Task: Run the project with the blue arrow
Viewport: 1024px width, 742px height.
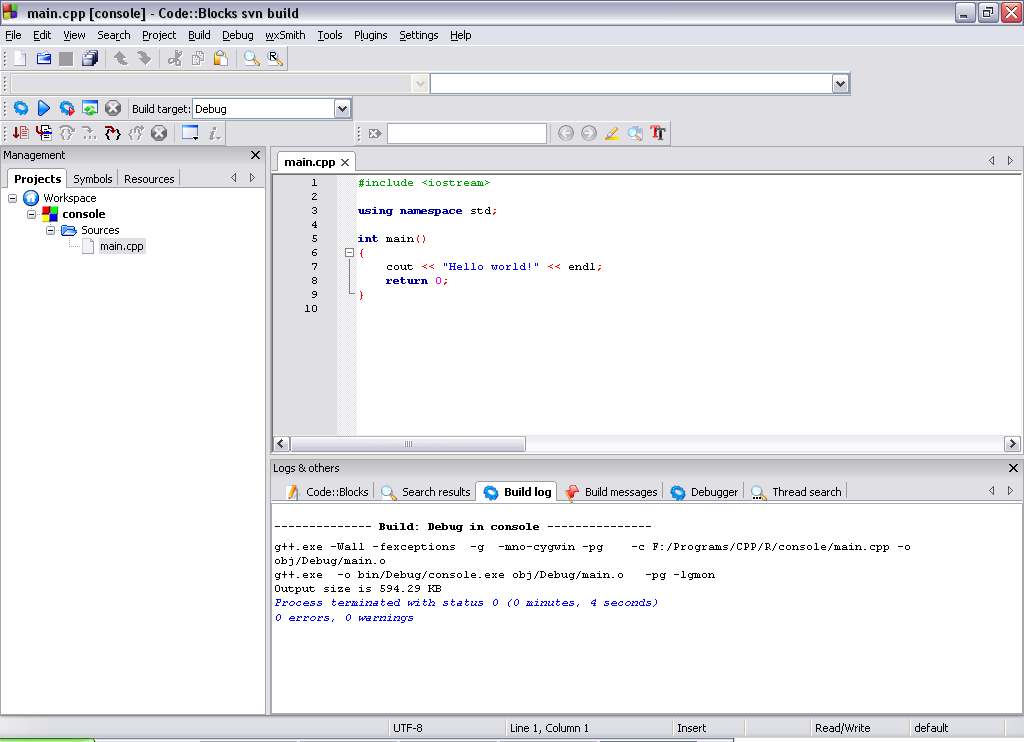Action: (44, 108)
